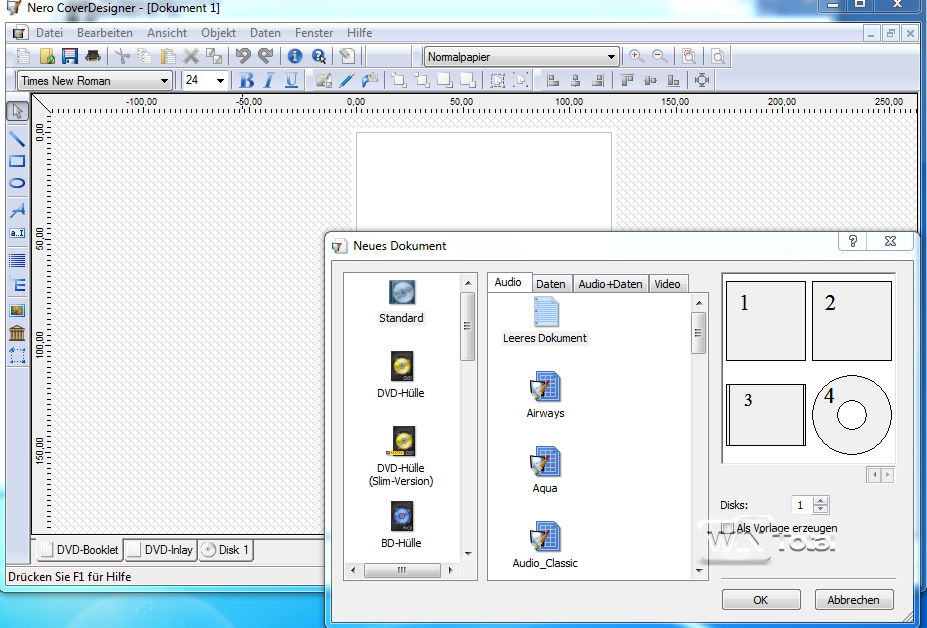
Task: Select the text box tool
Action: tap(17, 233)
